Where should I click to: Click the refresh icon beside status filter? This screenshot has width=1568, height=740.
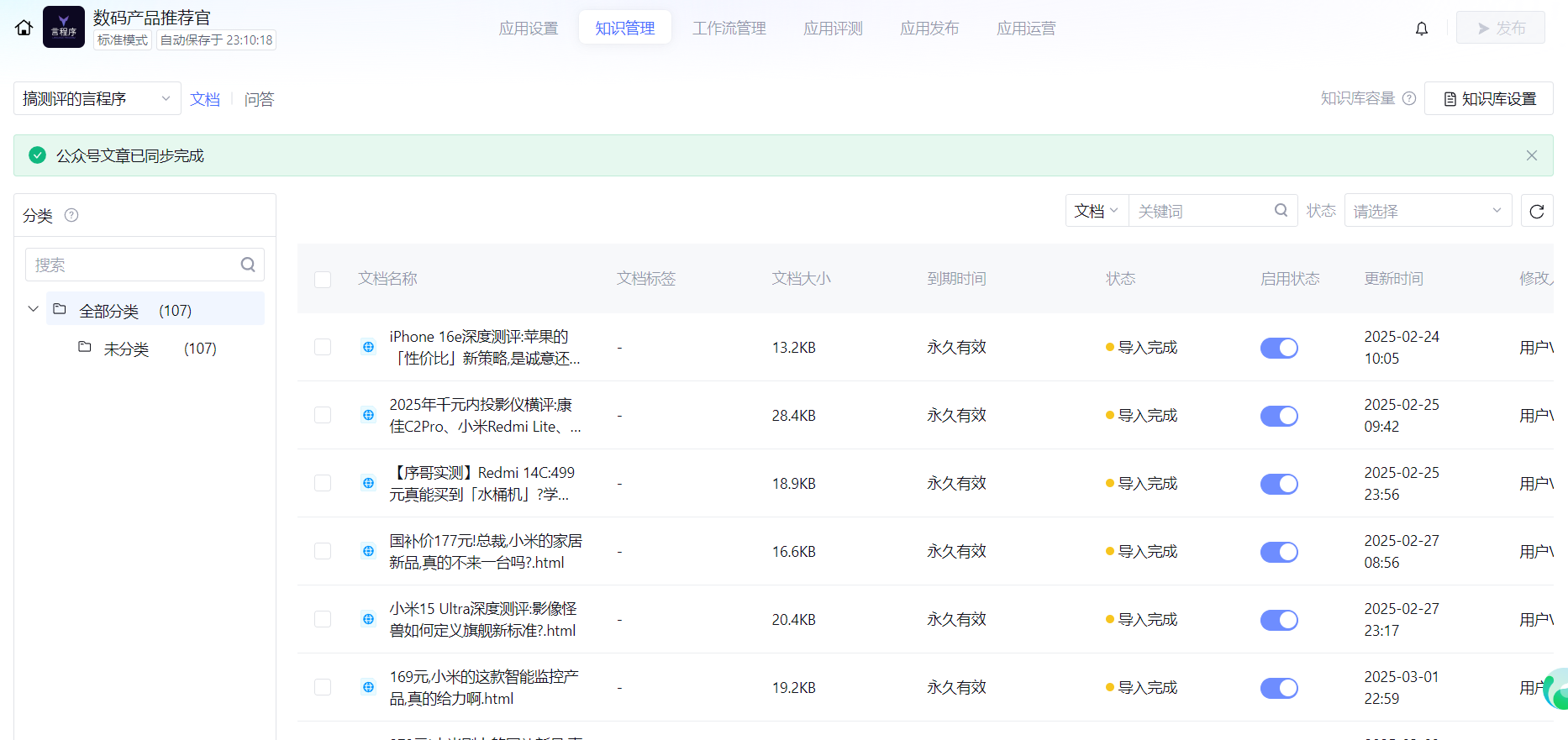click(1536, 211)
